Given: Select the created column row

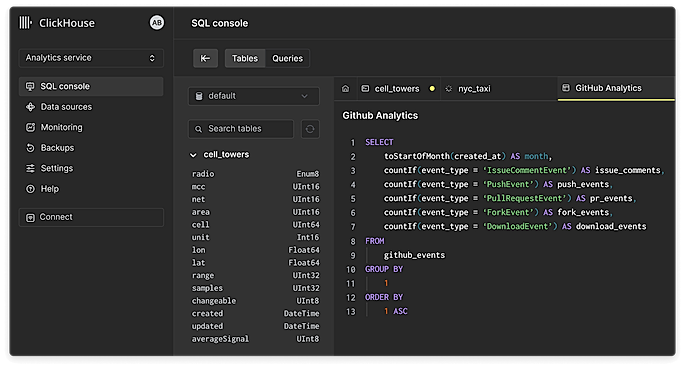Looking at the screenshot, I should click(256, 313).
